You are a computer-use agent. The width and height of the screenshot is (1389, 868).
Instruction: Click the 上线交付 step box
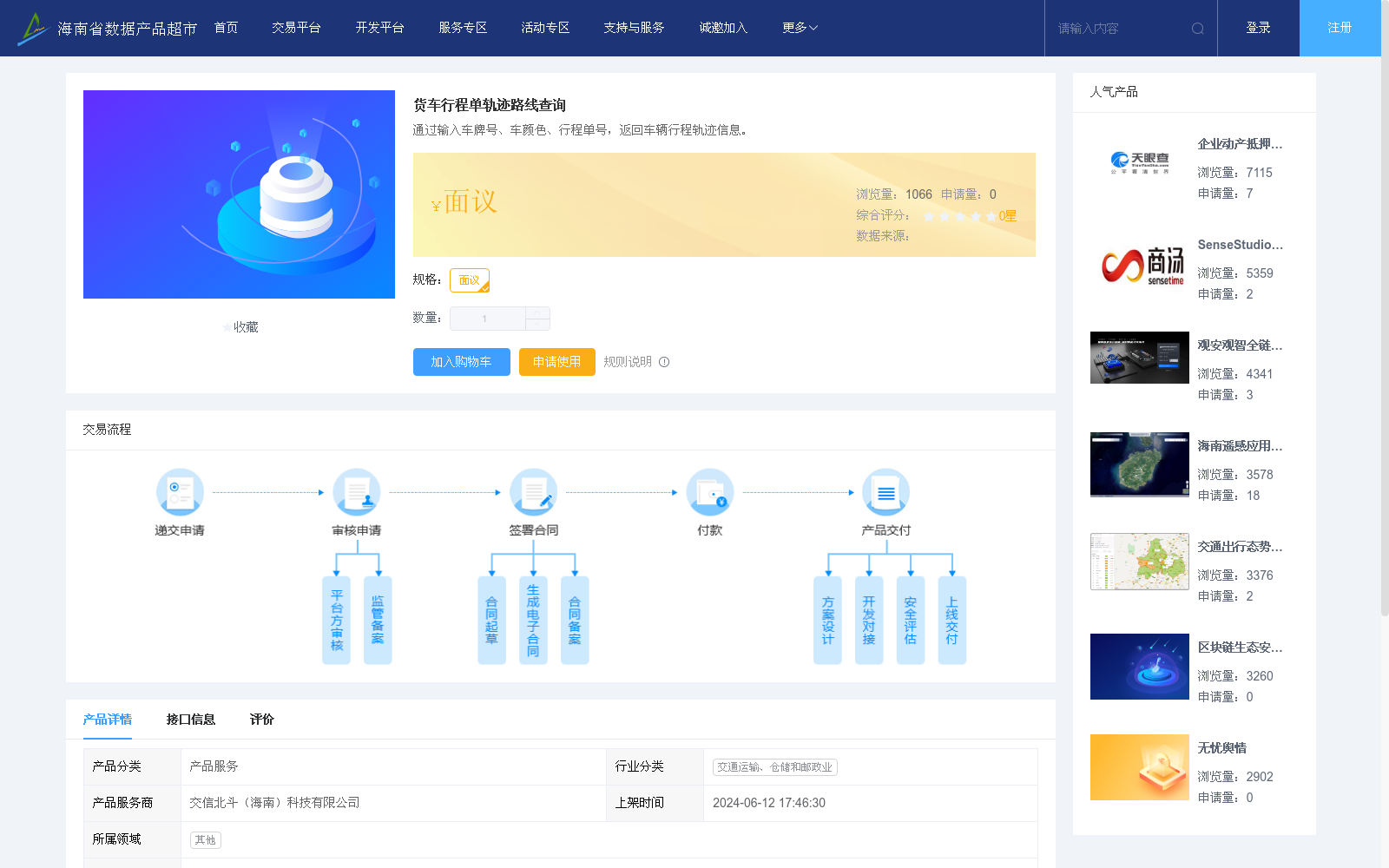pos(952,620)
